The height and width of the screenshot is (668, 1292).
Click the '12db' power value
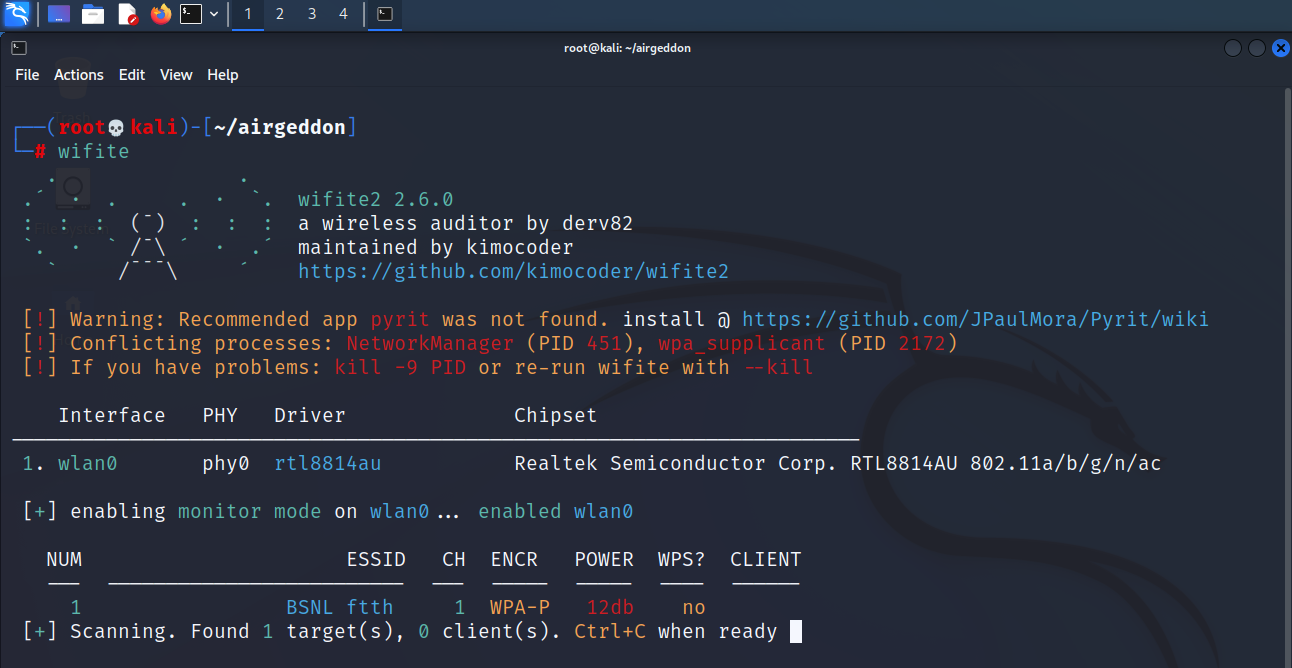click(610, 607)
